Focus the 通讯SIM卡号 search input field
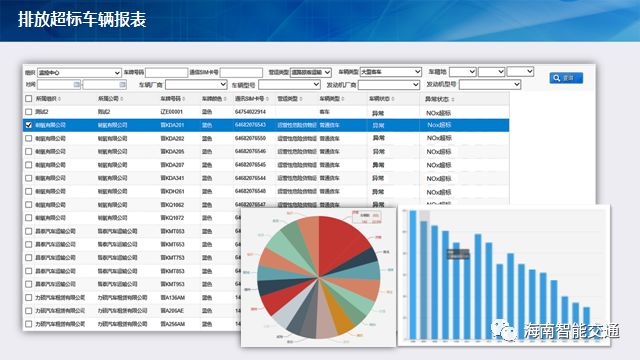The image size is (640, 360). [241, 73]
